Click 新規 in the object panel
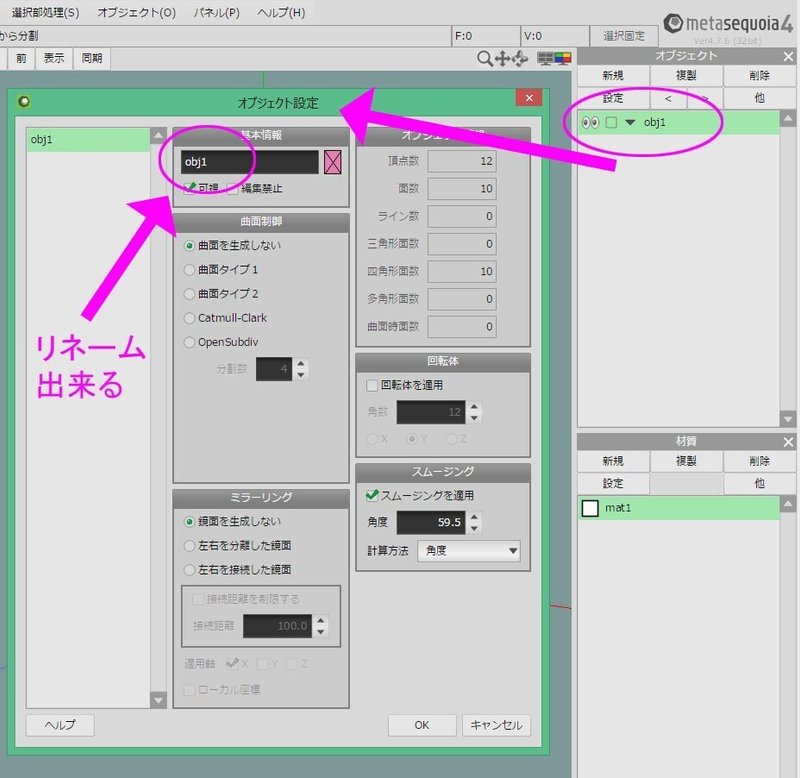This screenshot has width=800, height=778. coord(613,76)
